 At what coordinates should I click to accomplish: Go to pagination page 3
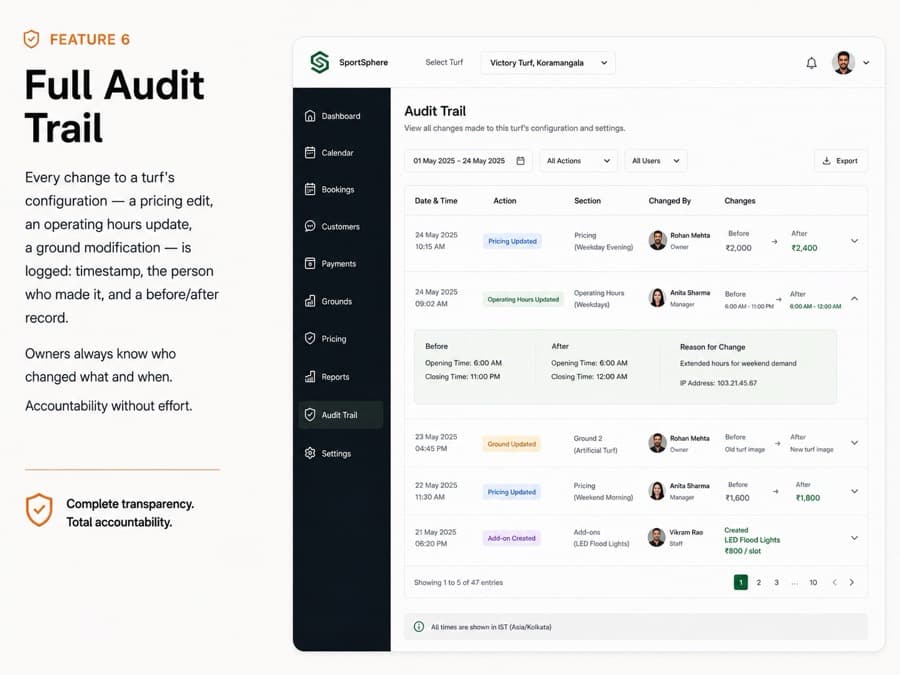point(777,582)
